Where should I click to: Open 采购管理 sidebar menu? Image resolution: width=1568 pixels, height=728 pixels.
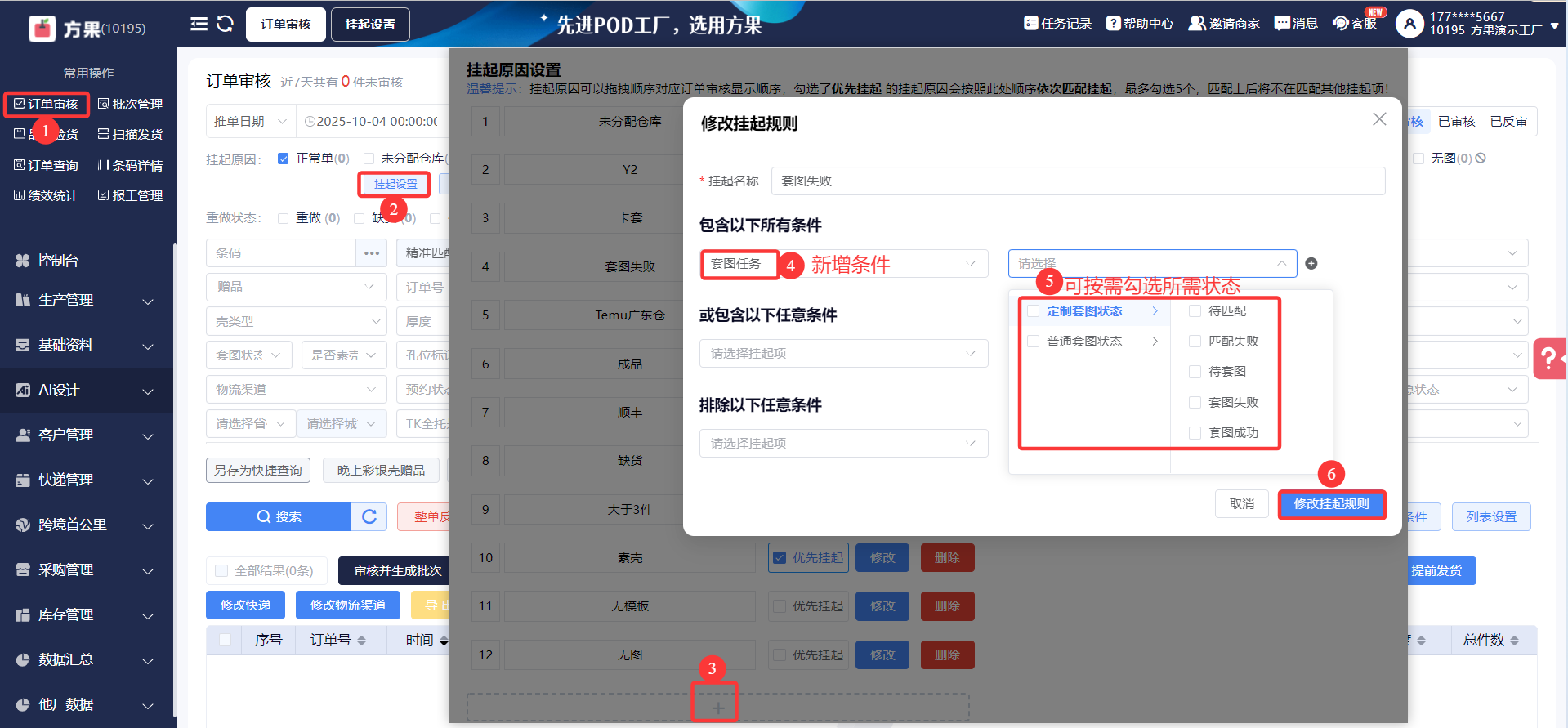[86, 570]
